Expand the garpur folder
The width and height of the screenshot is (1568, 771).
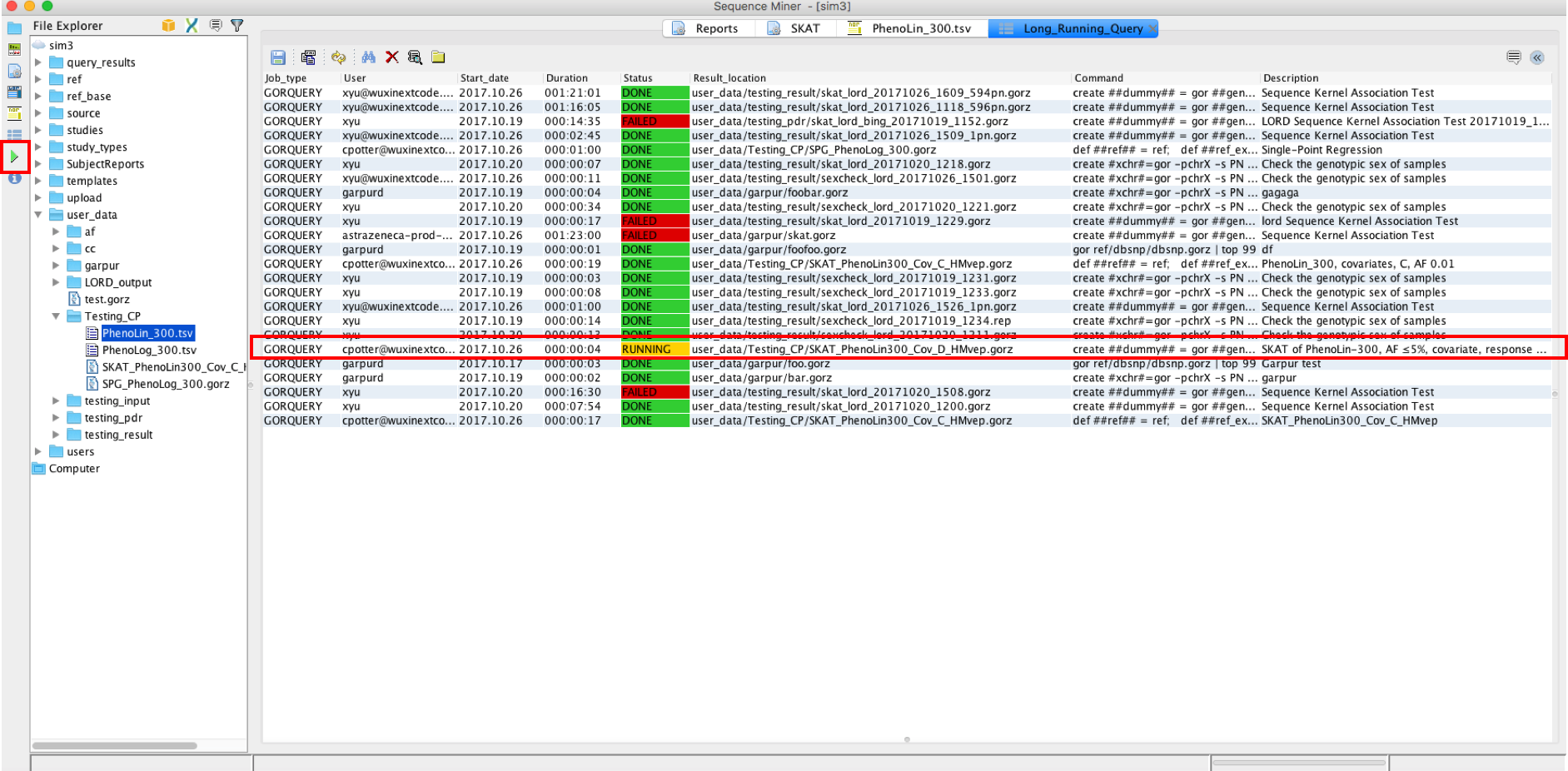(x=56, y=266)
